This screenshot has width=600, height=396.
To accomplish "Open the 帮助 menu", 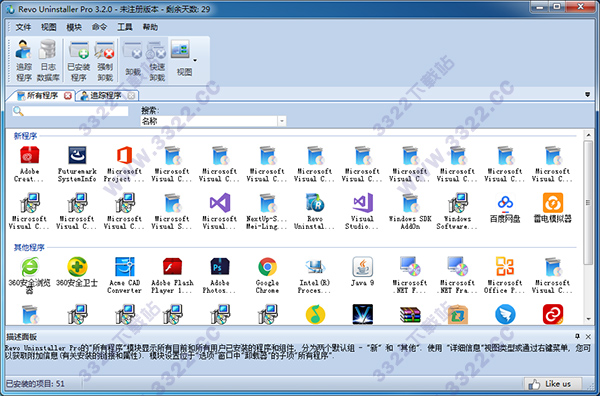I will [150, 27].
